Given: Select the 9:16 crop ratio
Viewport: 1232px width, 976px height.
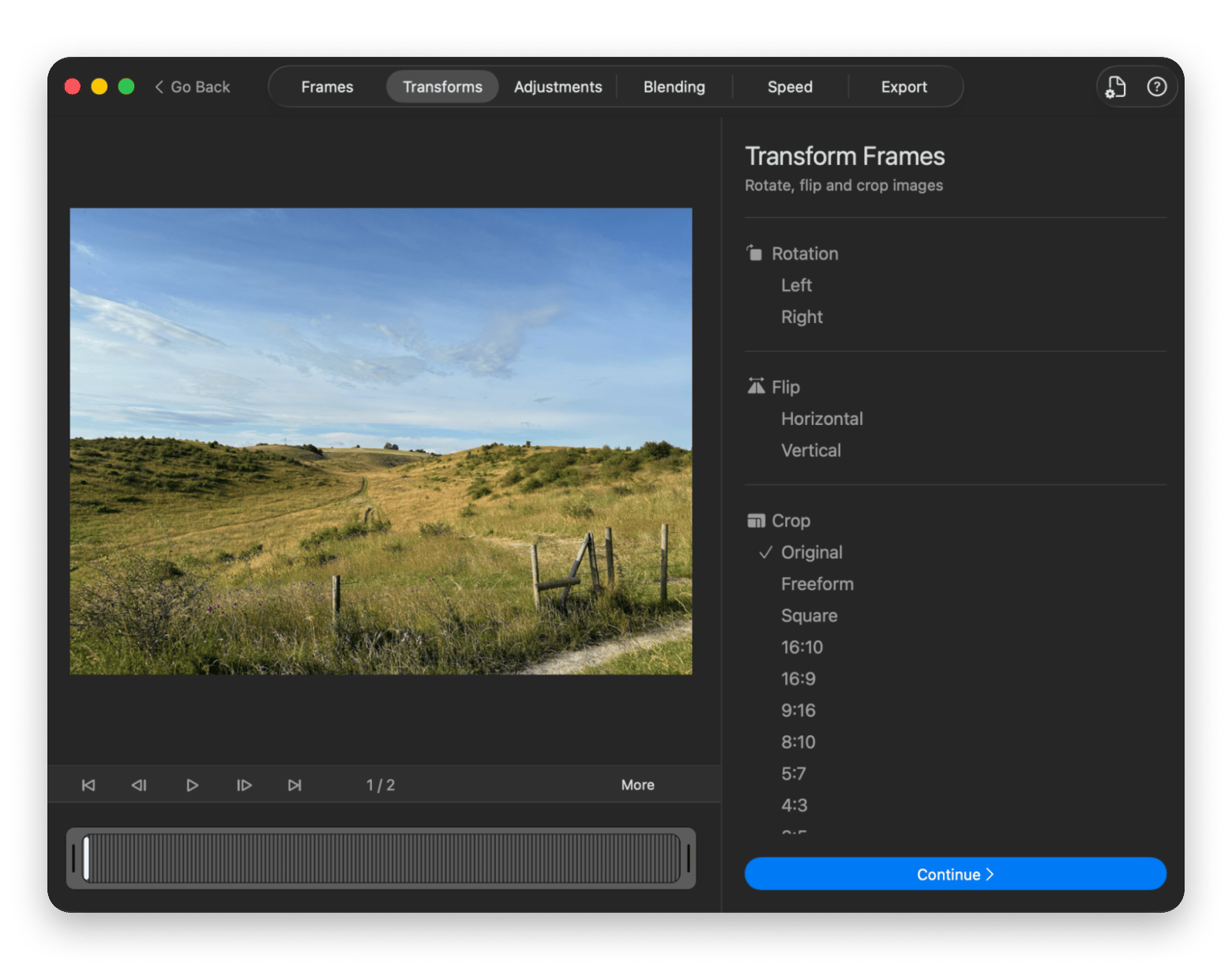Looking at the screenshot, I should pyautogui.click(x=798, y=710).
